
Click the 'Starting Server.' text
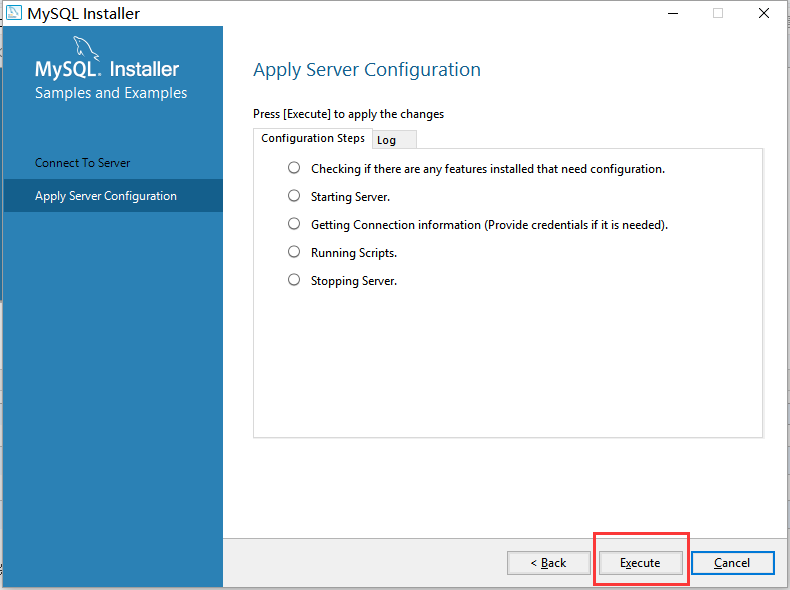coord(350,197)
